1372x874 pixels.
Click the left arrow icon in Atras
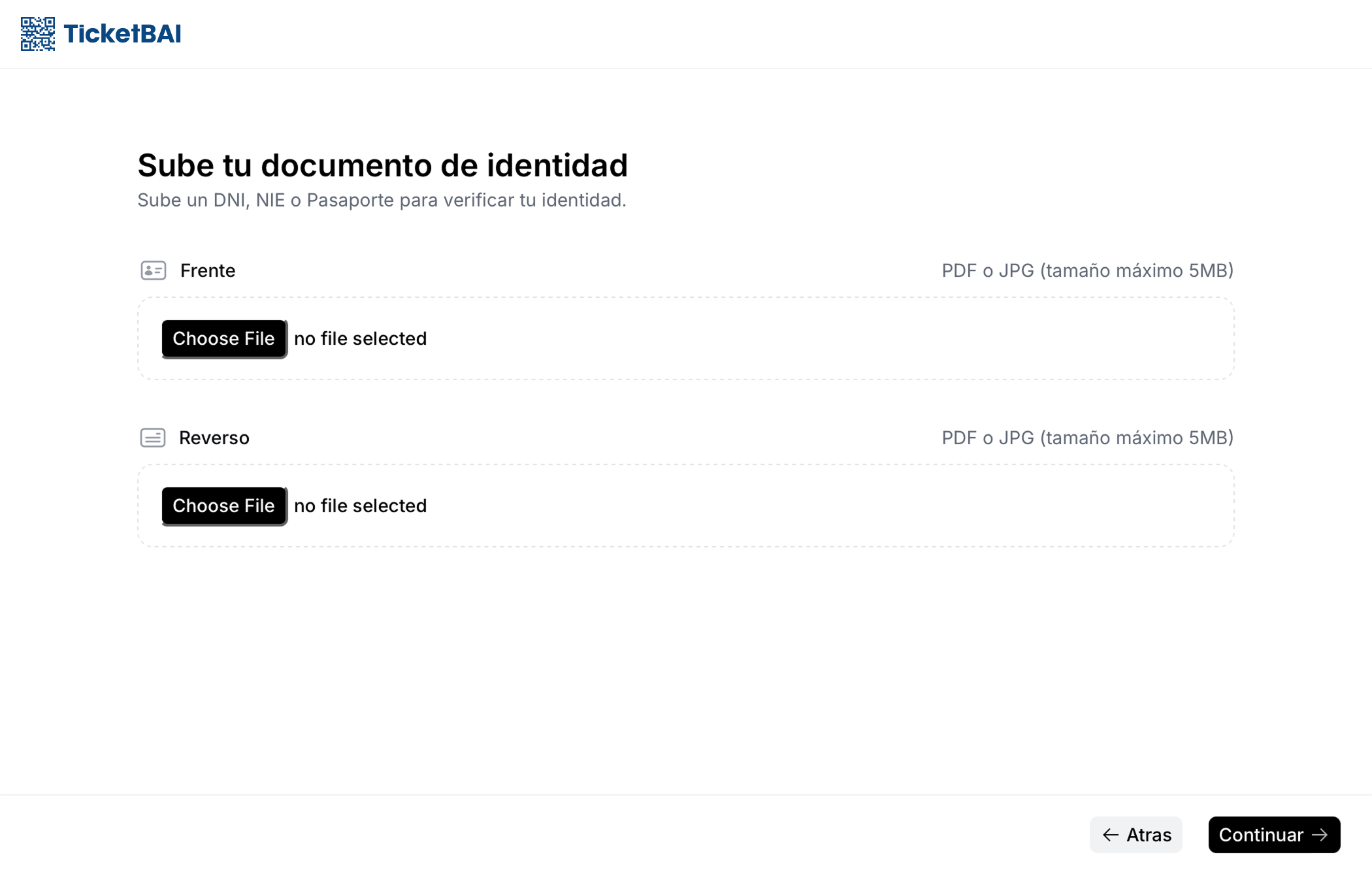click(x=1111, y=835)
